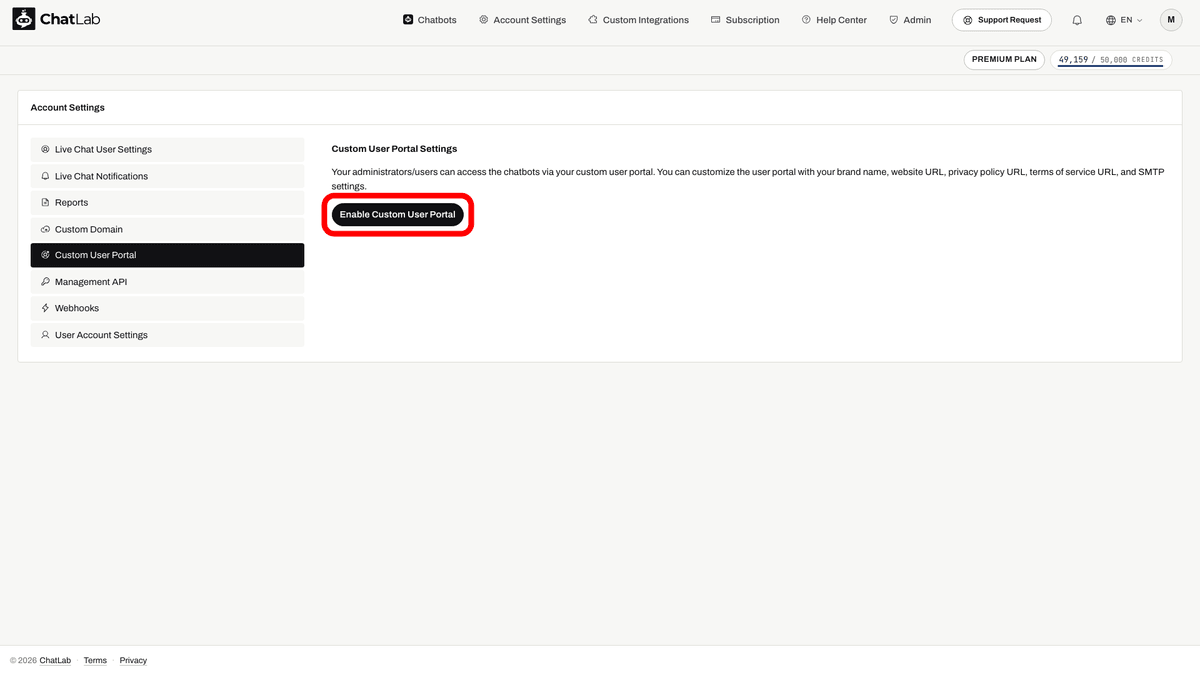Click the Live Chat User Settings icon
Viewport: 1200px width, 675px height.
coord(45,150)
